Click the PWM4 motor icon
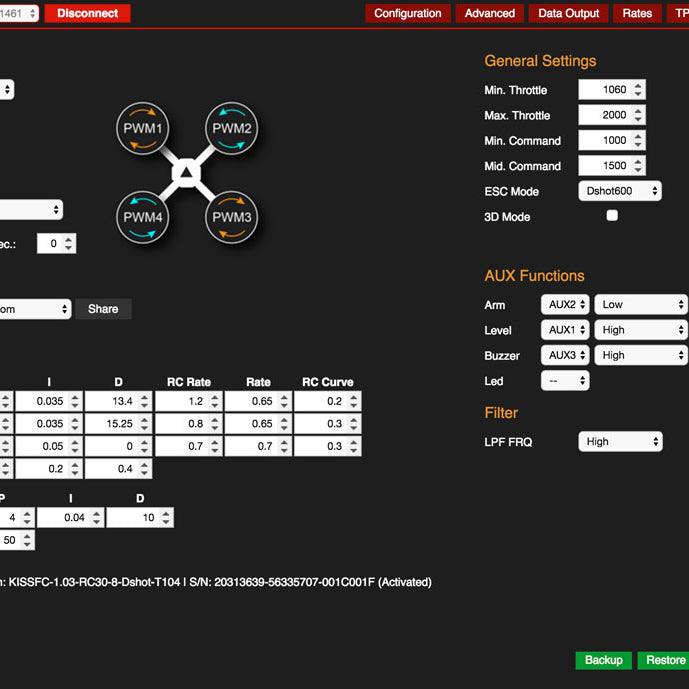689x689 pixels. pyautogui.click(x=144, y=217)
